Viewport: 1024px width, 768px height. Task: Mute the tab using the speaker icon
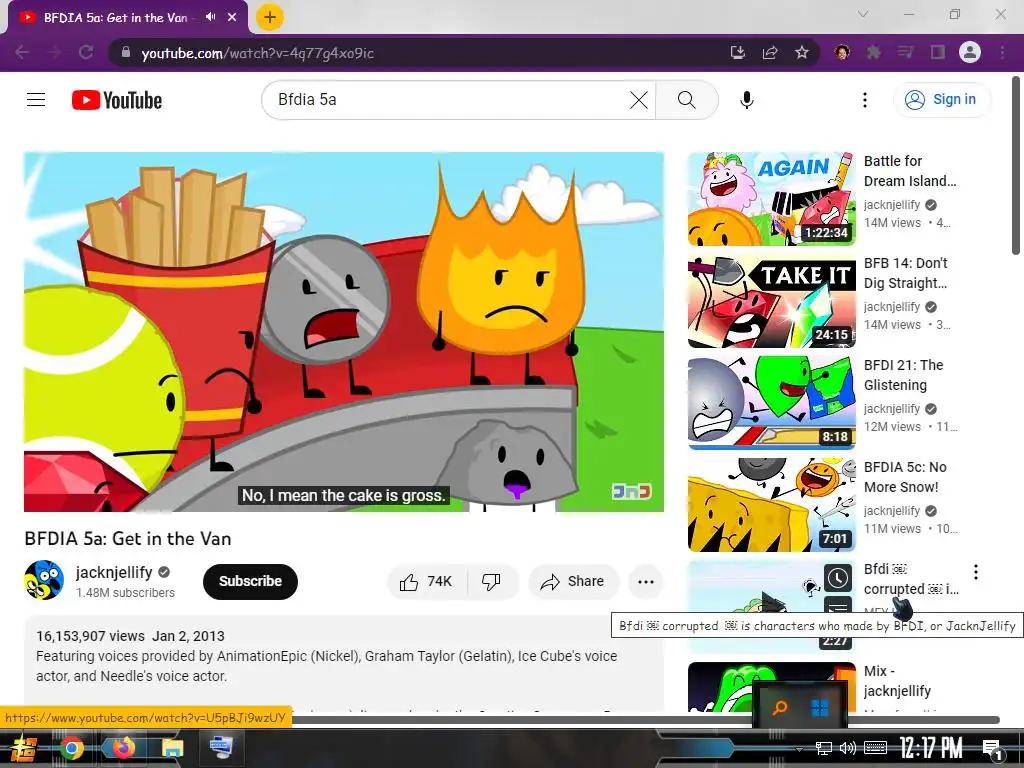pyautogui.click(x=210, y=17)
